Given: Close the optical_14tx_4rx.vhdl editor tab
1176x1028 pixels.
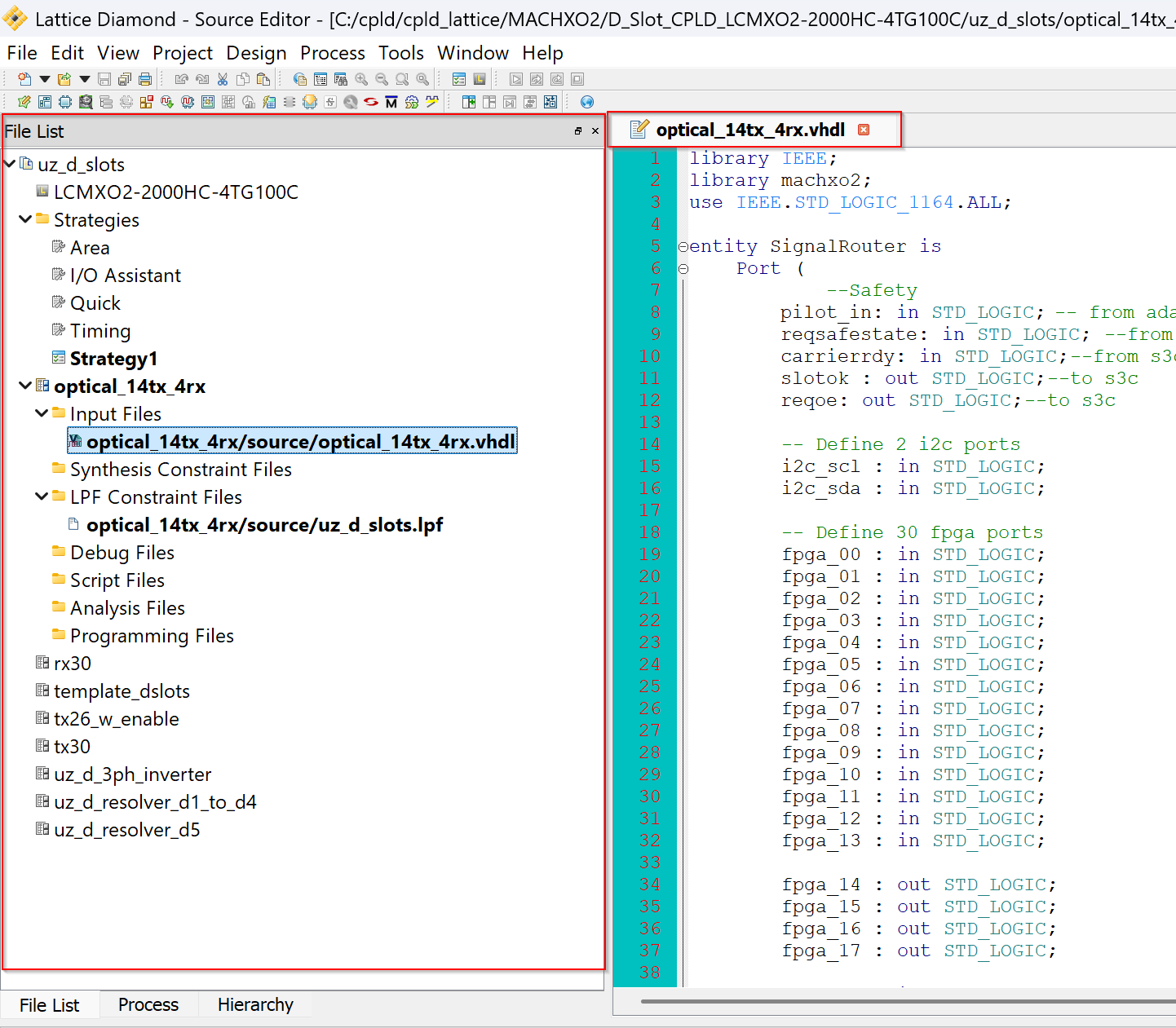Looking at the screenshot, I should [864, 130].
